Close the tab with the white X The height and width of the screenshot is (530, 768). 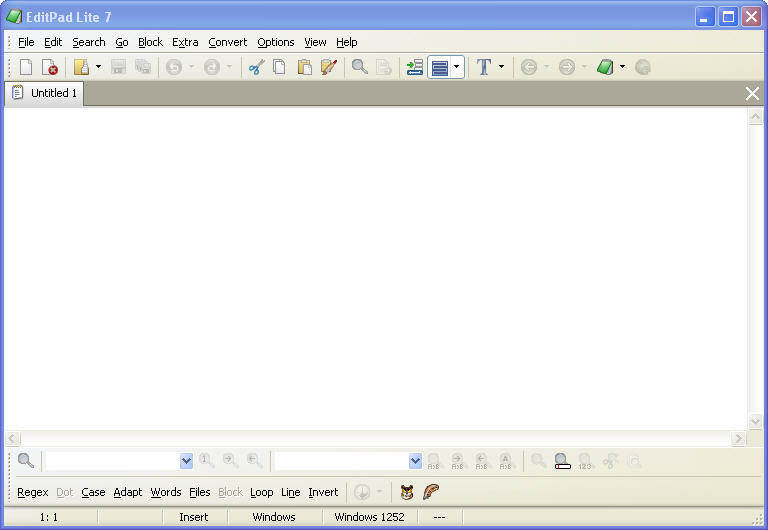752,93
